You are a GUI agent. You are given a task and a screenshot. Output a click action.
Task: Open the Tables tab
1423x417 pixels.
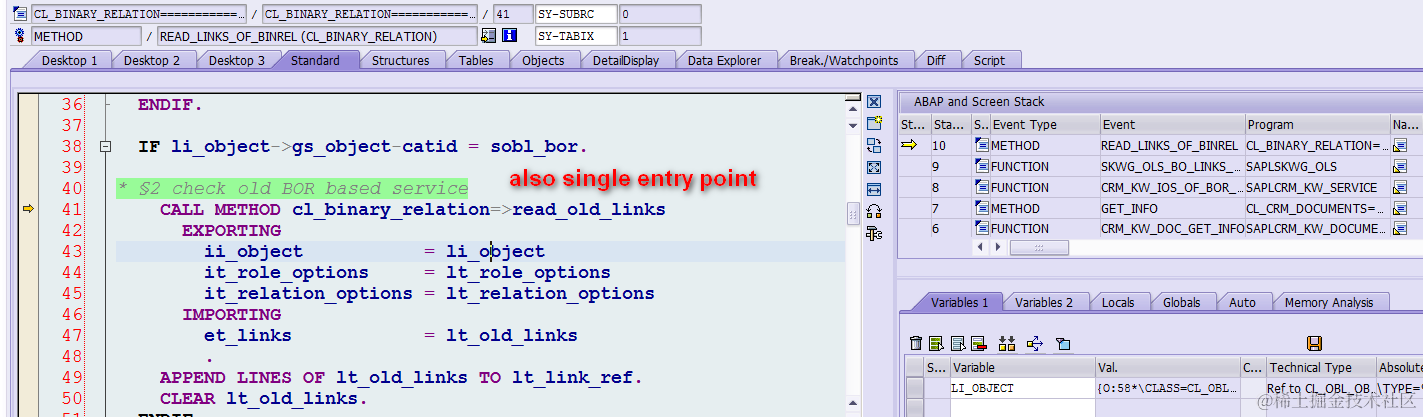(476, 60)
